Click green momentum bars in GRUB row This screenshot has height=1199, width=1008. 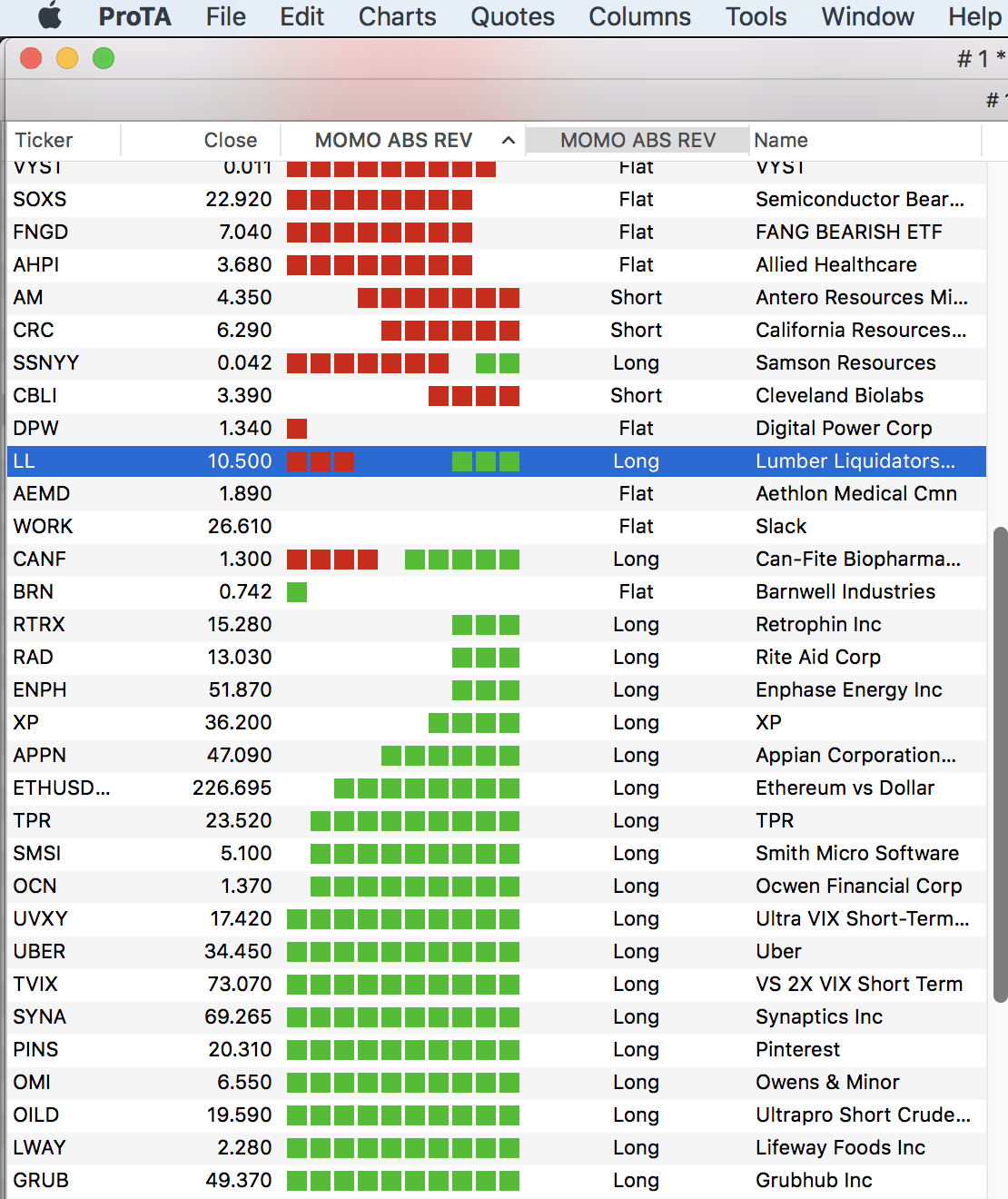[403, 1181]
